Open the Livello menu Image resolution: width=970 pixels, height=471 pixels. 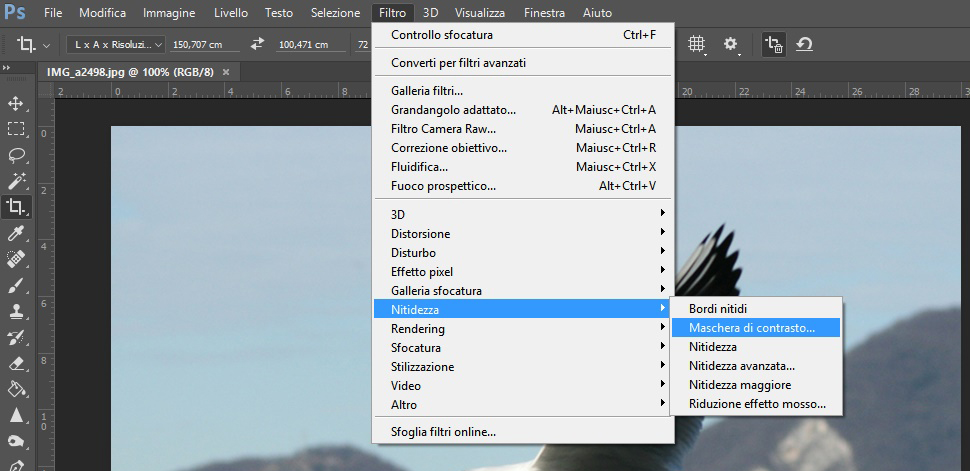pyautogui.click(x=231, y=12)
